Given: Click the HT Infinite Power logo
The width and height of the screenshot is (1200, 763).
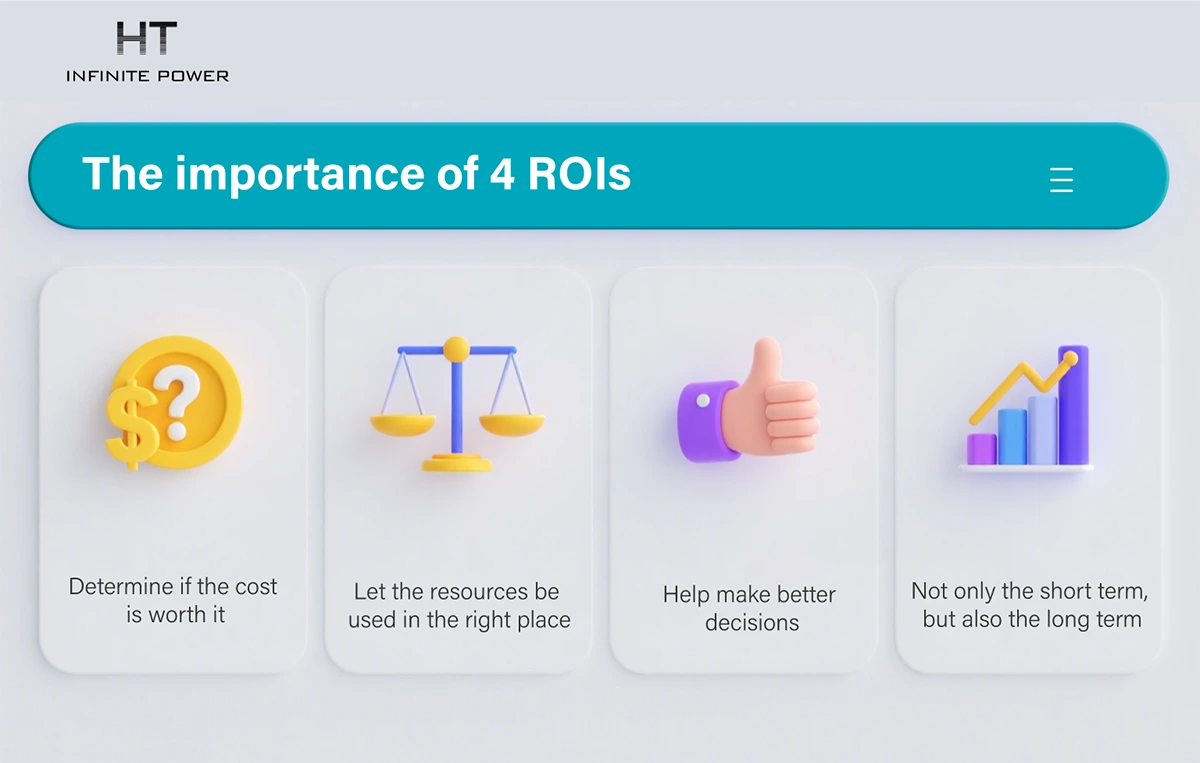Looking at the screenshot, I should [x=147, y=52].
